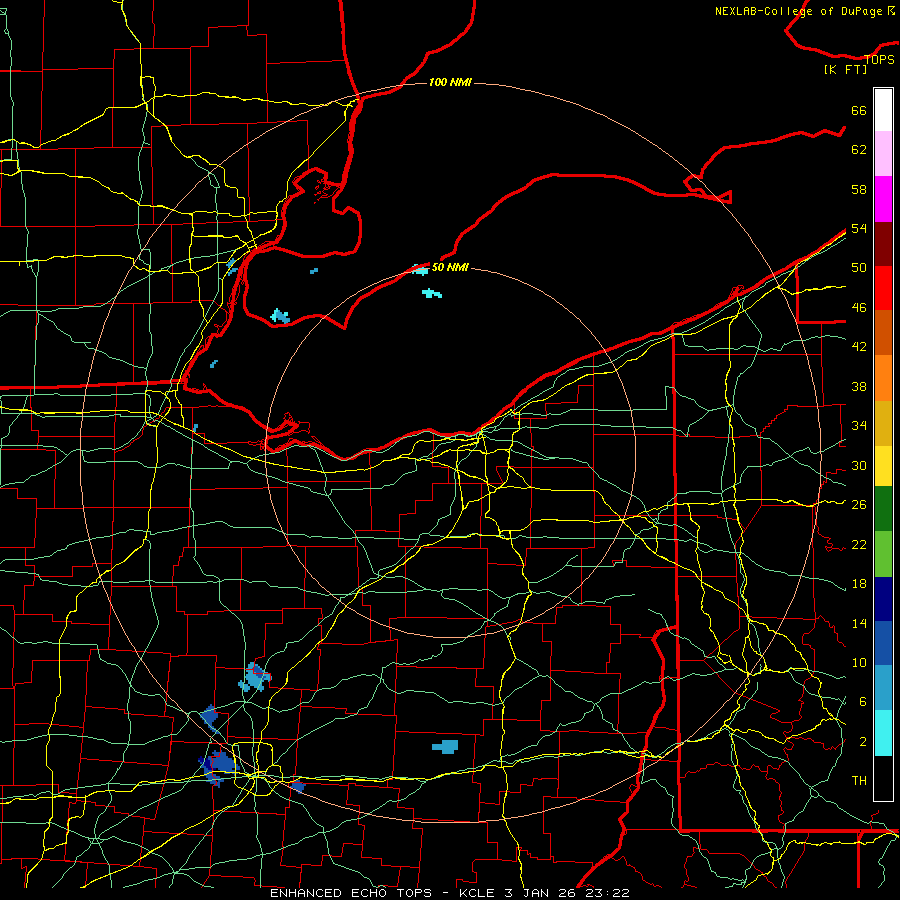Pick the white swatch beside 66

pyautogui.click(x=883, y=110)
